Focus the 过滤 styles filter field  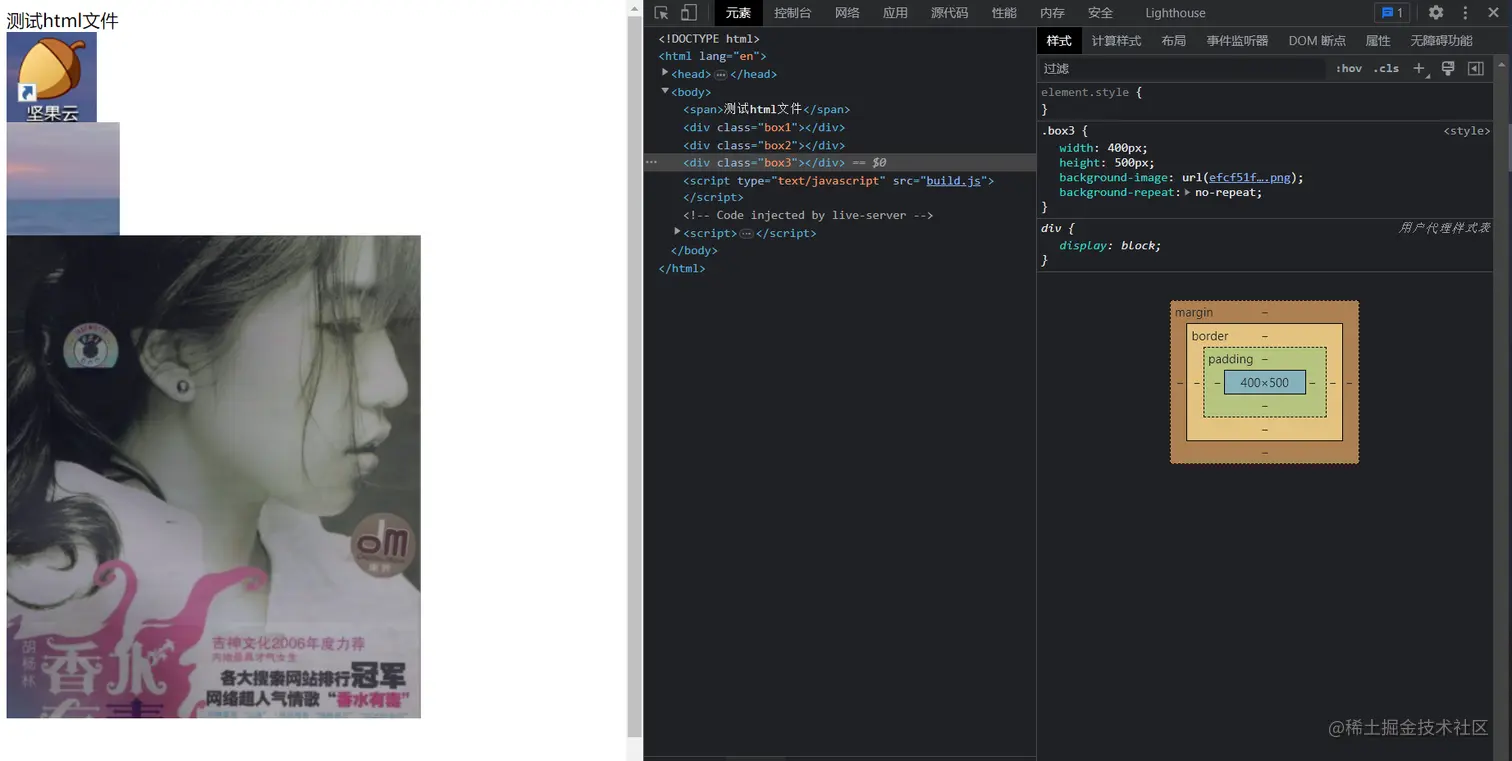1182,68
